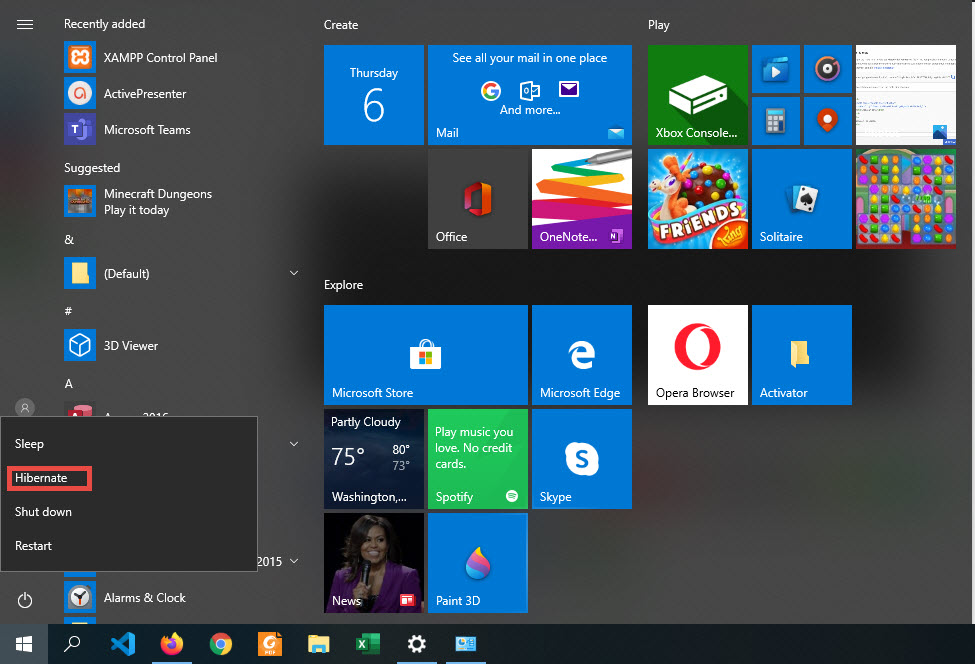The image size is (975, 664).
Task: Launch the Skype tile
Action: tap(581, 459)
